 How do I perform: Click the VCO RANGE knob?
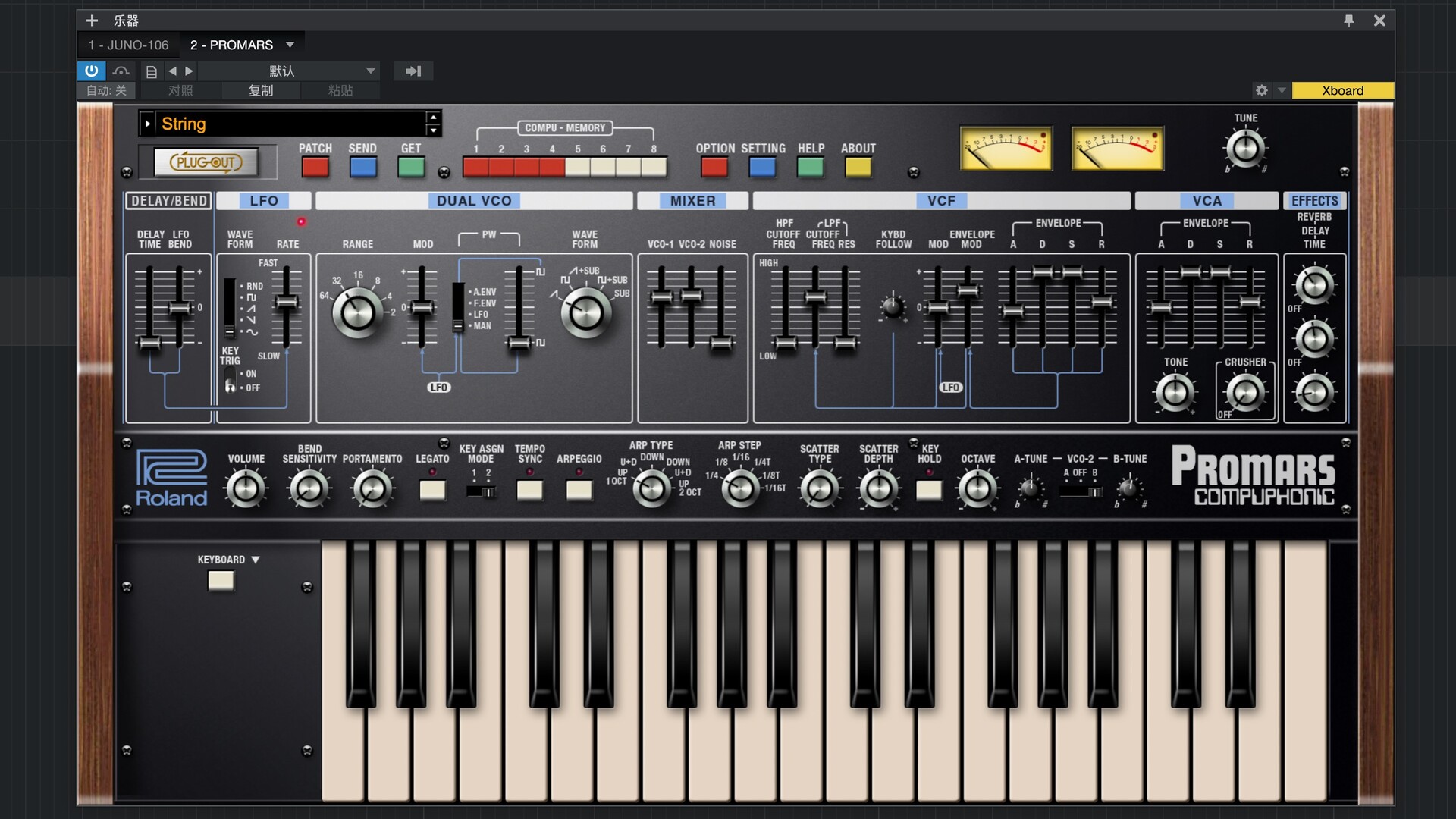pos(357,312)
